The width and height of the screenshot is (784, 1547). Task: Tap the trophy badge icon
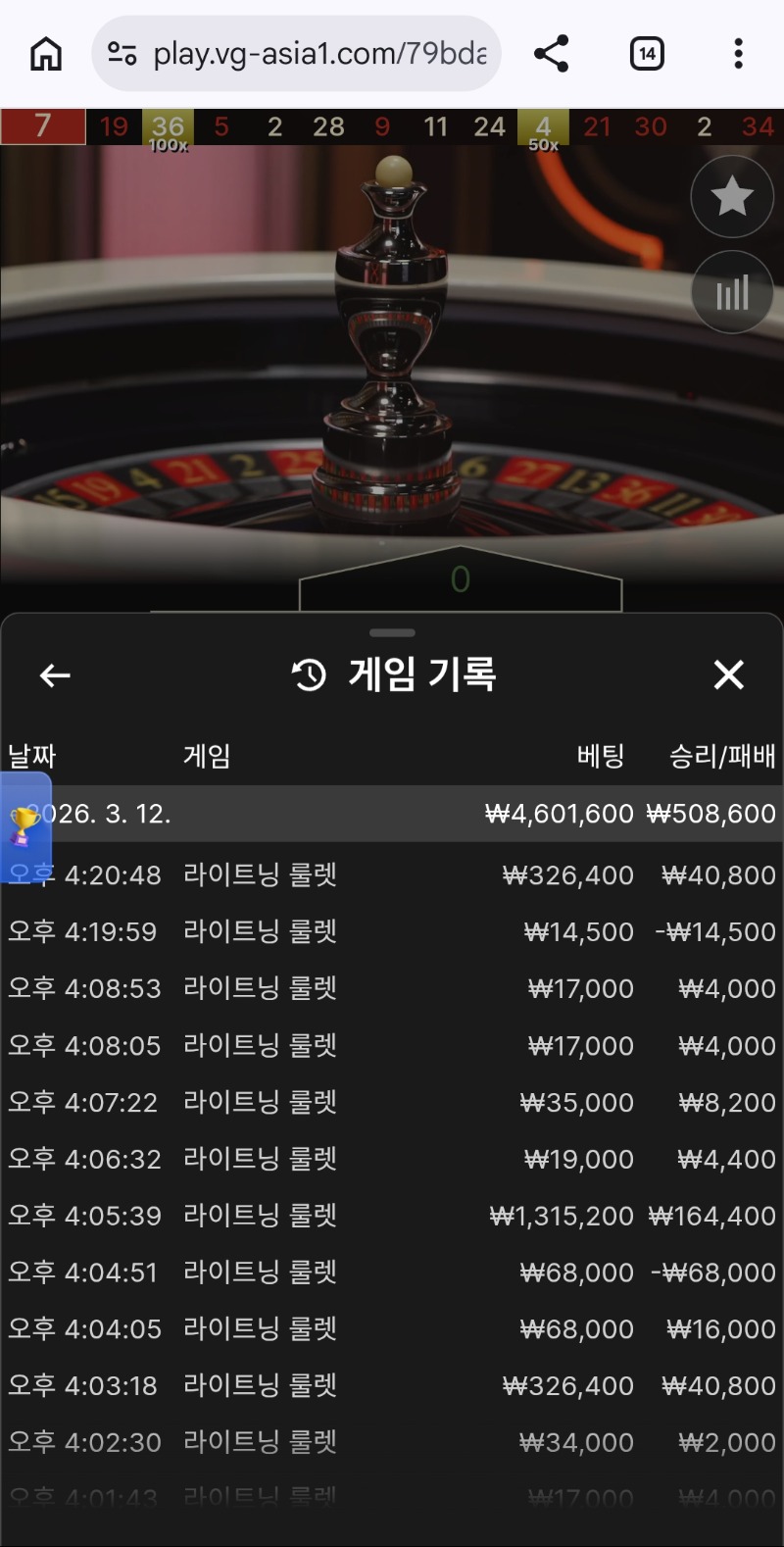pyautogui.click(x=24, y=827)
